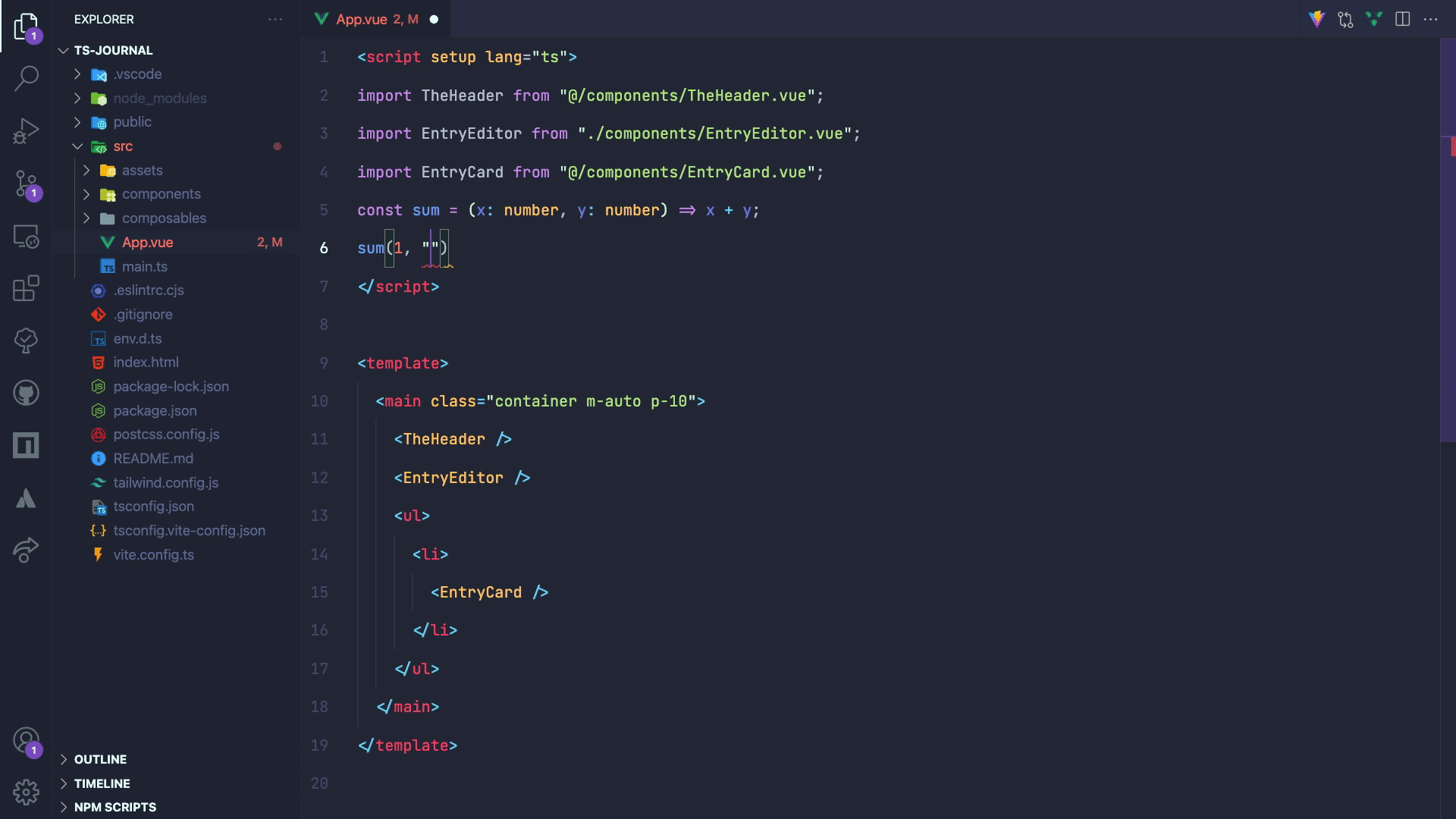The height and width of the screenshot is (819, 1456).
Task: Click the EXPLORER panel title
Action: pos(104,19)
